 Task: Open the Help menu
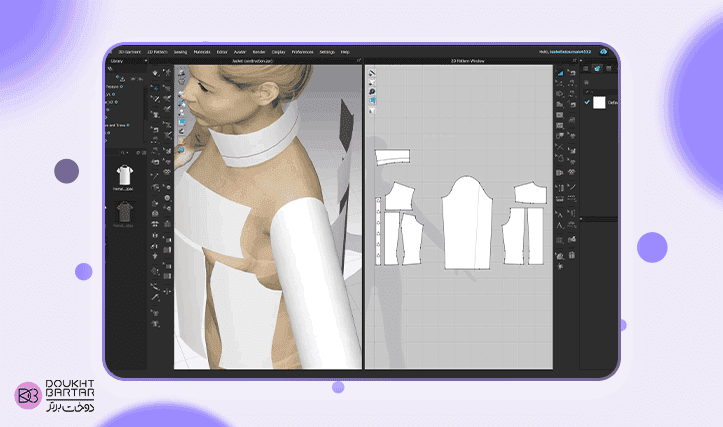(x=345, y=52)
